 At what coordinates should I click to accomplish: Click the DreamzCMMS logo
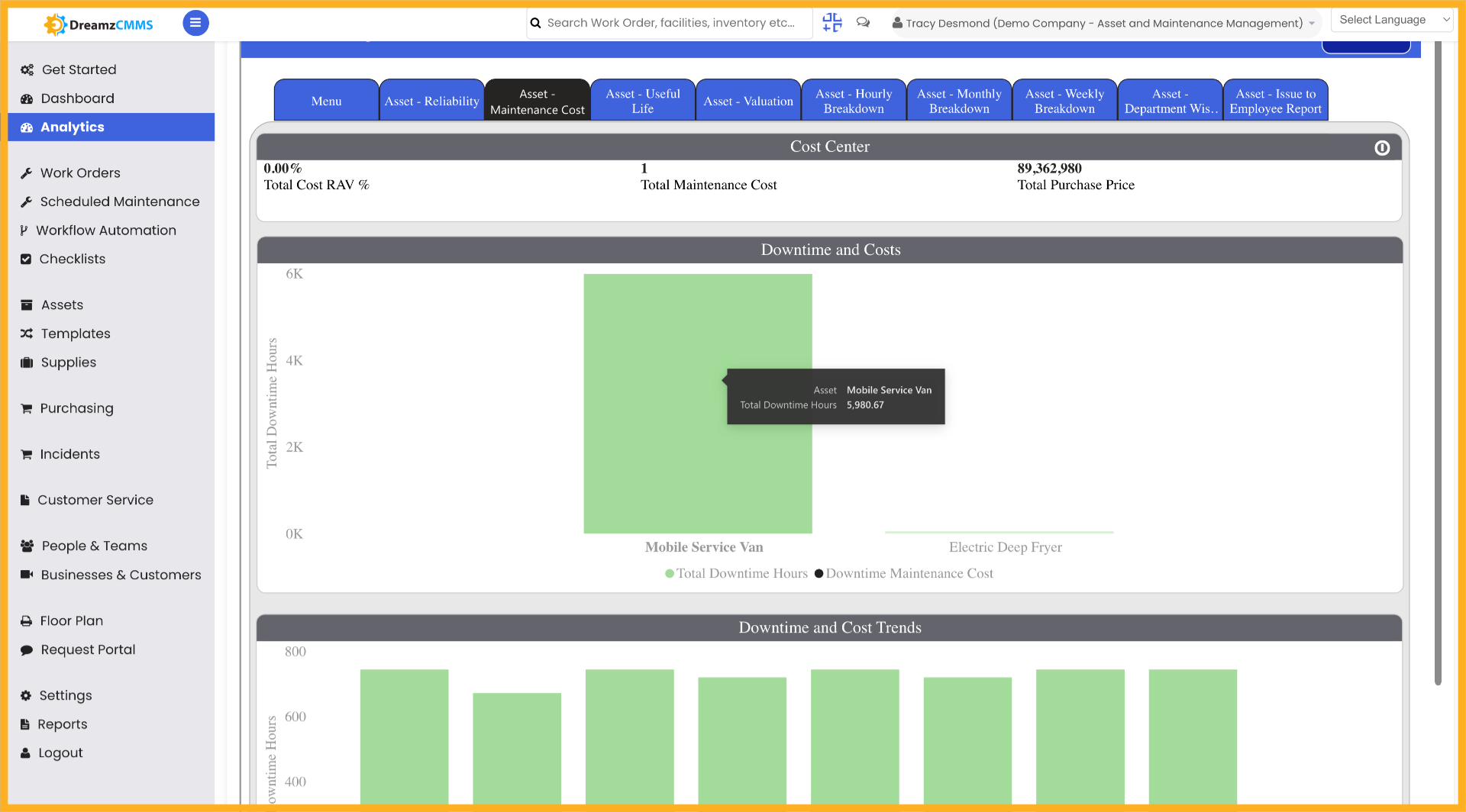97,24
